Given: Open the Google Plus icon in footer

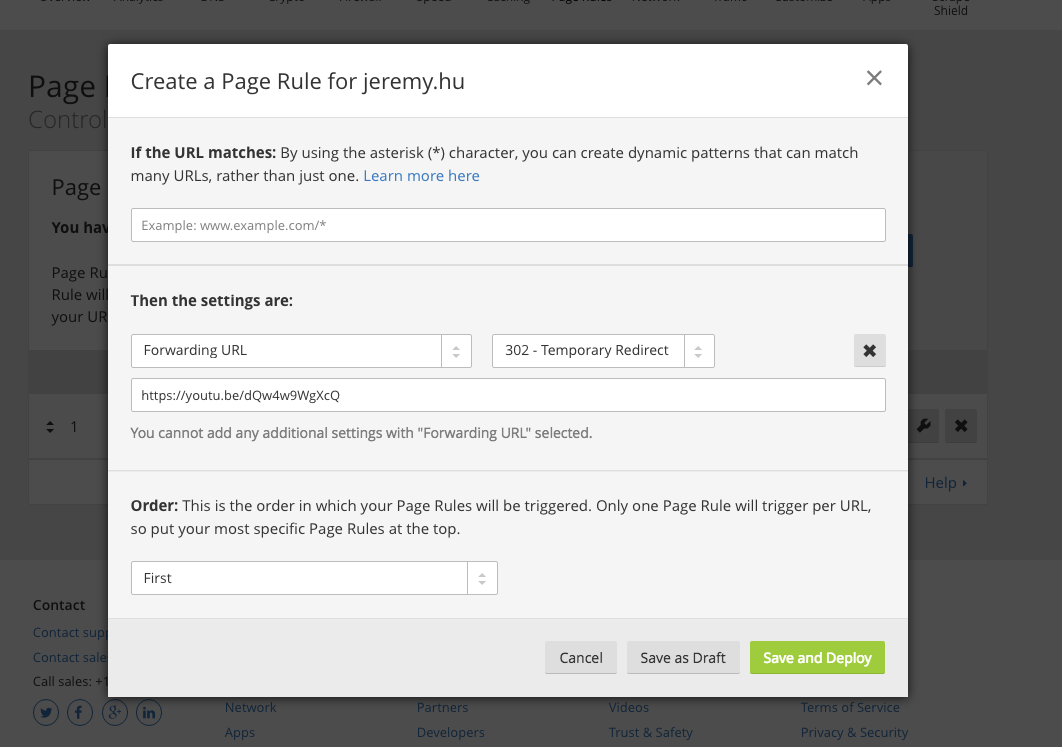Looking at the screenshot, I should pyautogui.click(x=115, y=712).
